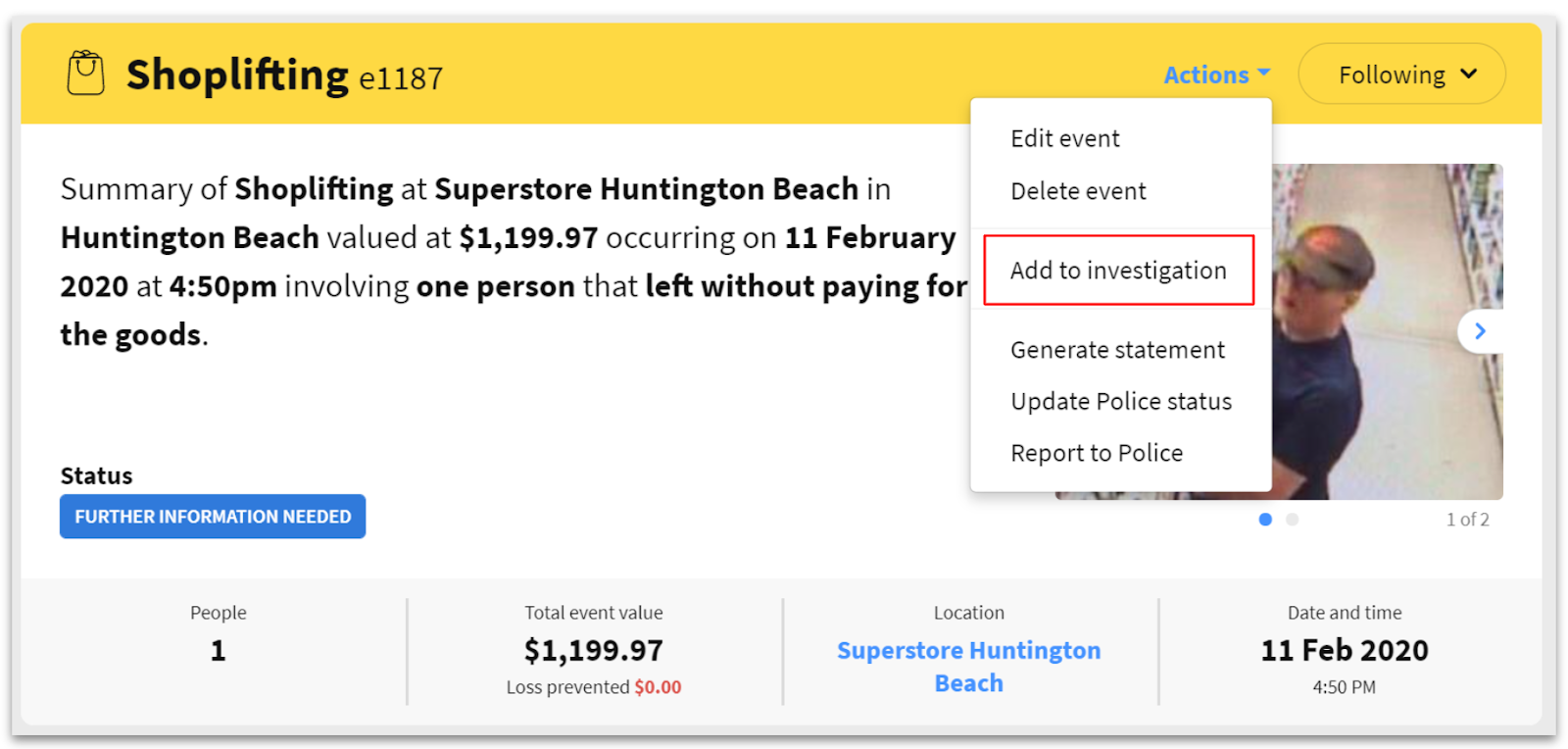Screen dimensions: 1568x749
Task: Click the event ID e1187
Action: point(401,78)
